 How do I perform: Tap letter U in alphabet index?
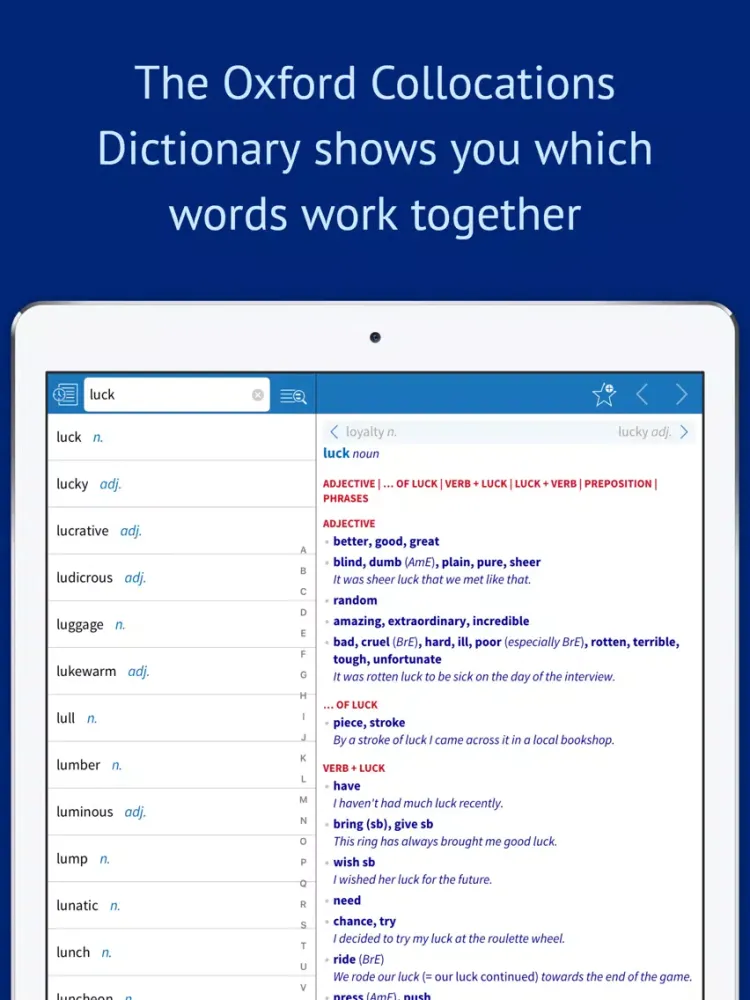click(304, 967)
